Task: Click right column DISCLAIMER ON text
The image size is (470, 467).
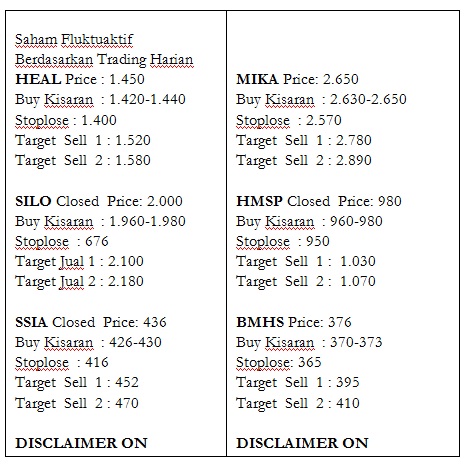Action: 302,443
